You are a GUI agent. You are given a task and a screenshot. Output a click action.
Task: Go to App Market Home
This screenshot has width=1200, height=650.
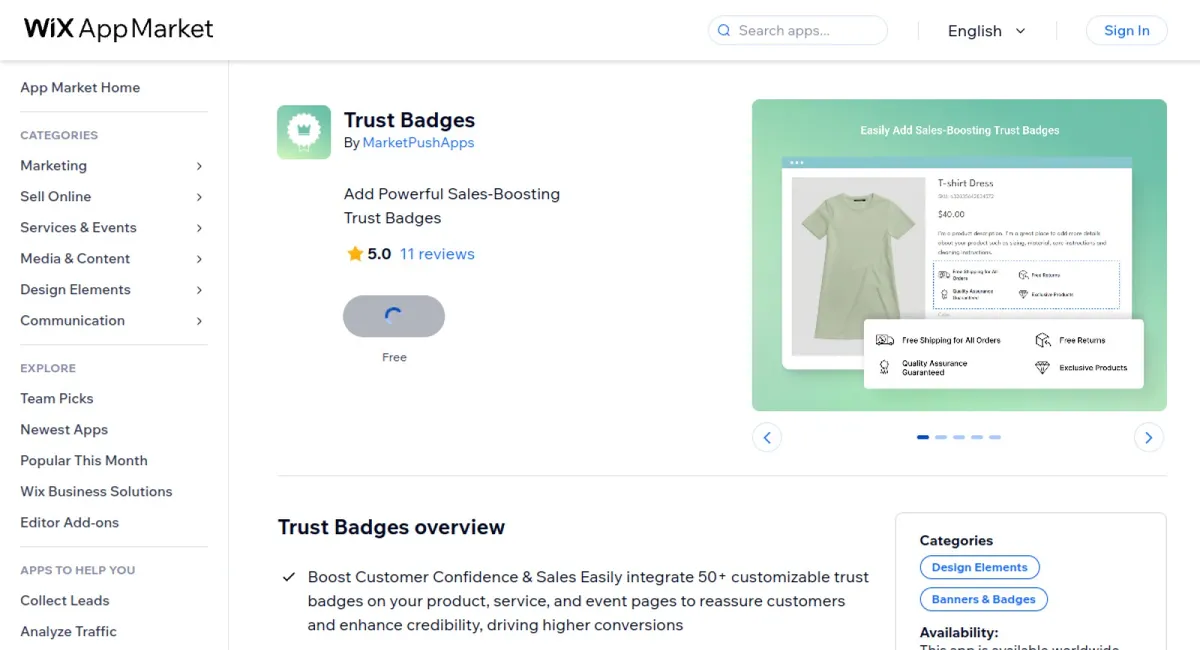click(80, 87)
